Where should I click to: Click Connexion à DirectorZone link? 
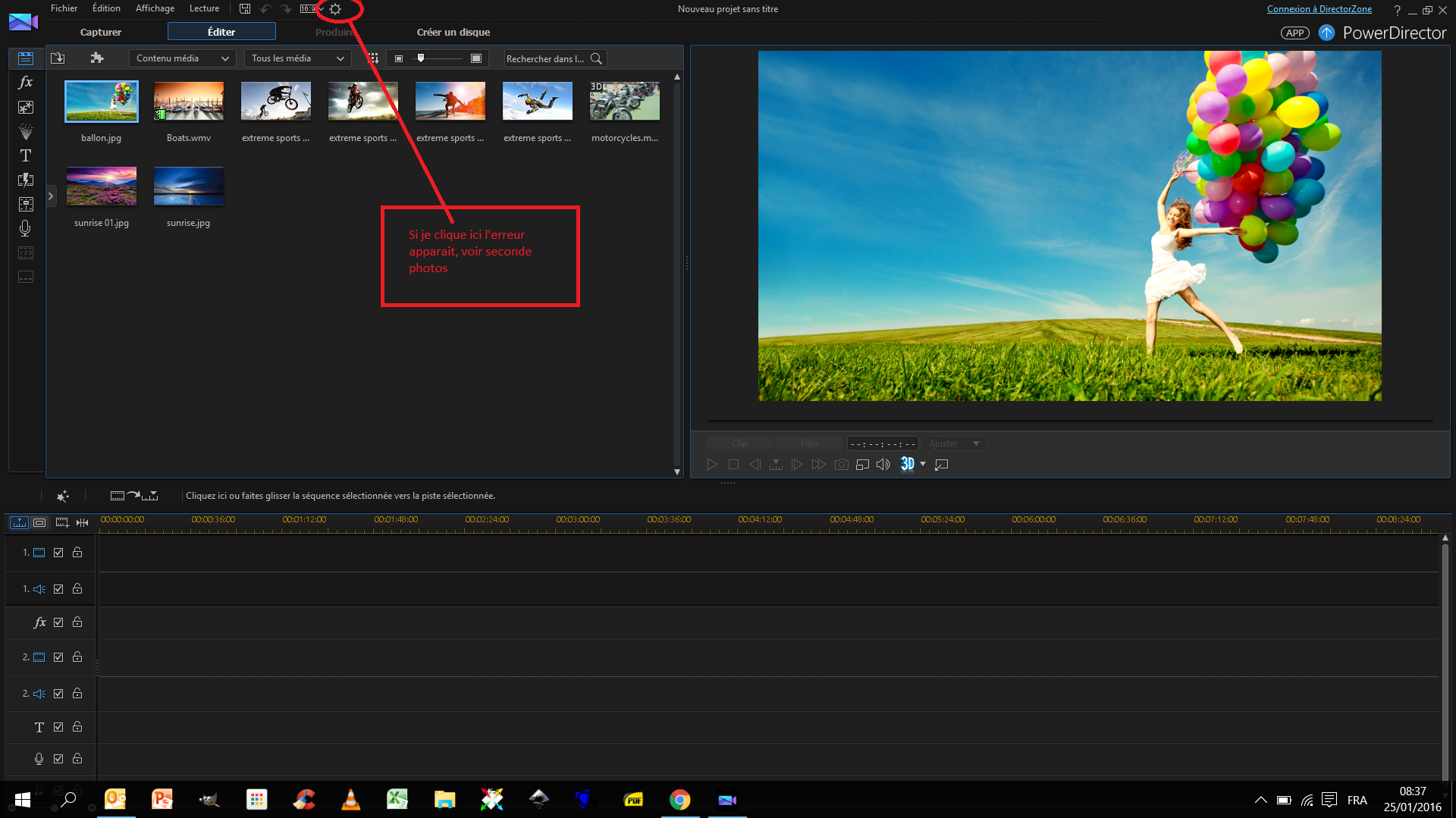(x=1319, y=9)
